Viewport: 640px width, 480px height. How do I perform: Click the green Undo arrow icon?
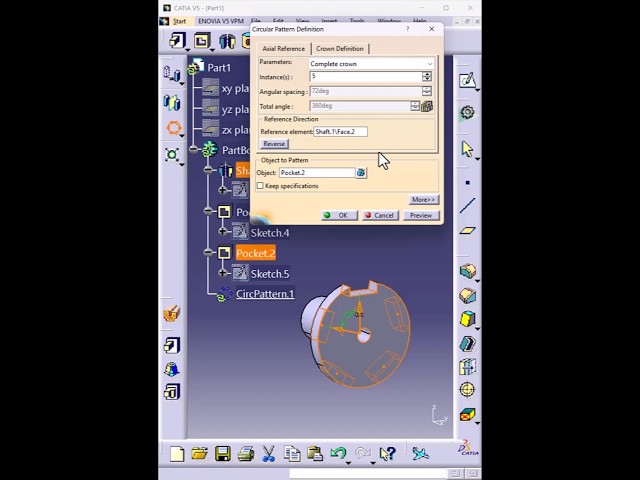pyautogui.click(x=338, y=453)
